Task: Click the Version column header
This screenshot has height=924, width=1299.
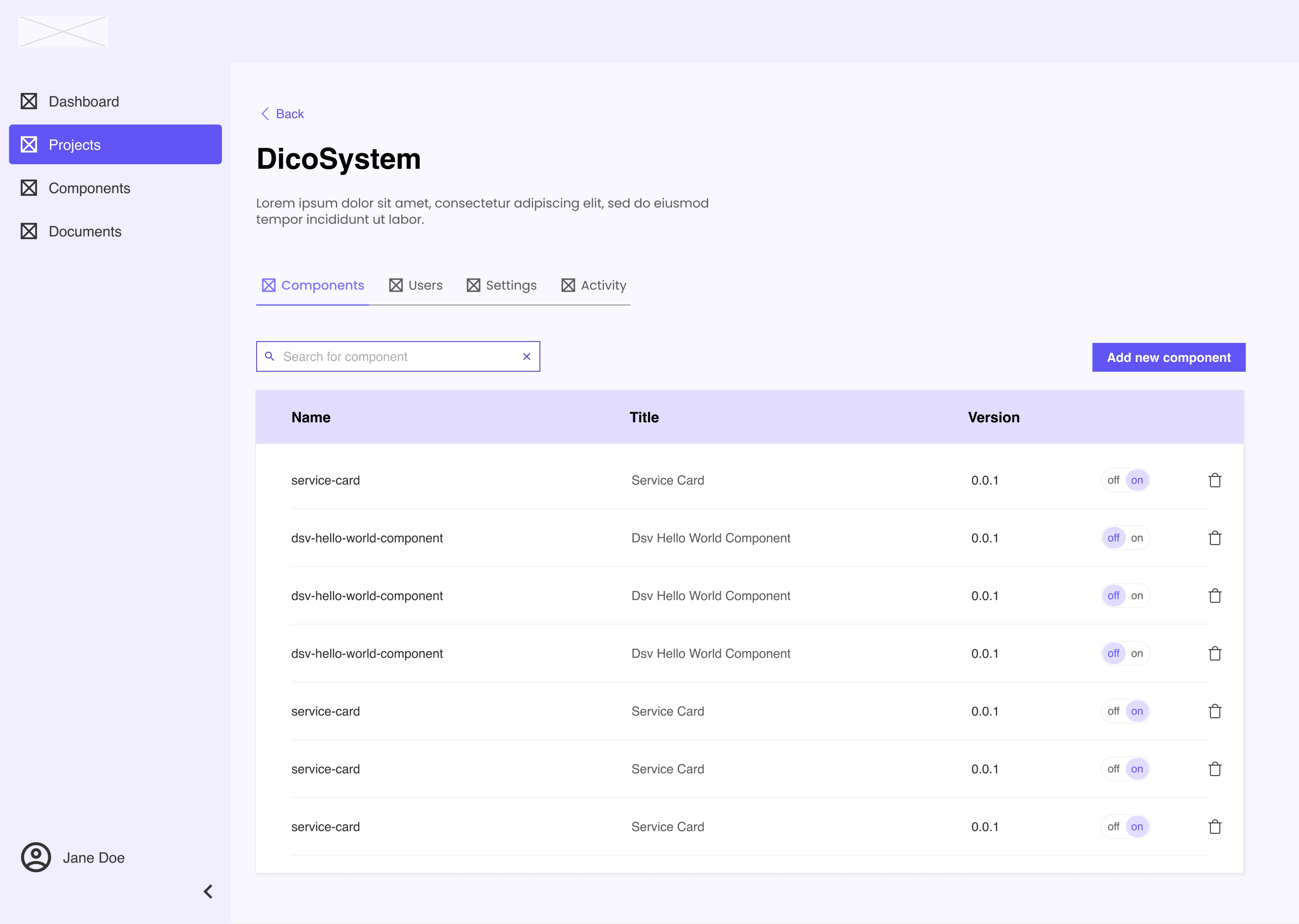Action: [994, 417]
